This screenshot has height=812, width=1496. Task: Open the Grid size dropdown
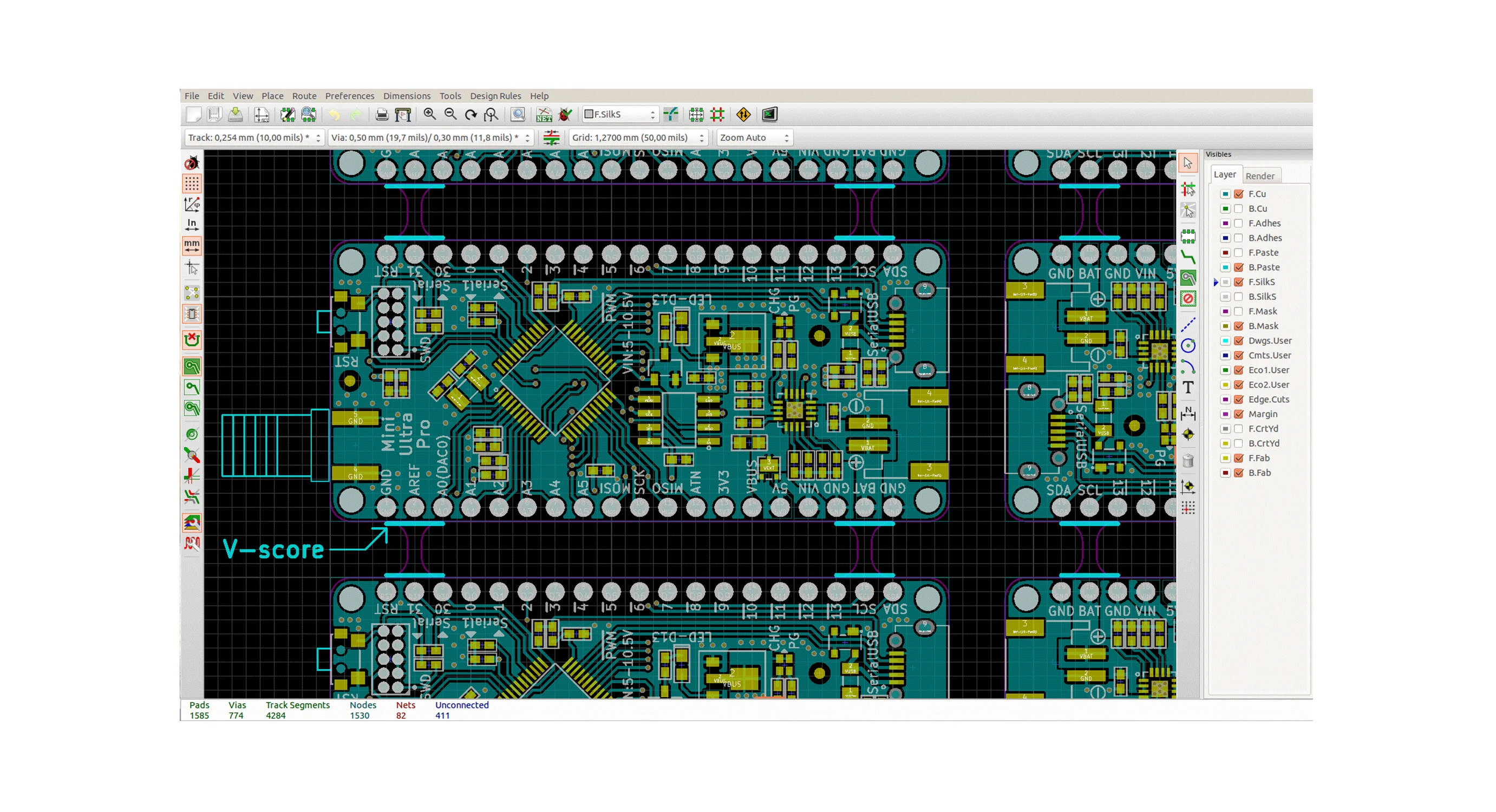click(638, 137)
